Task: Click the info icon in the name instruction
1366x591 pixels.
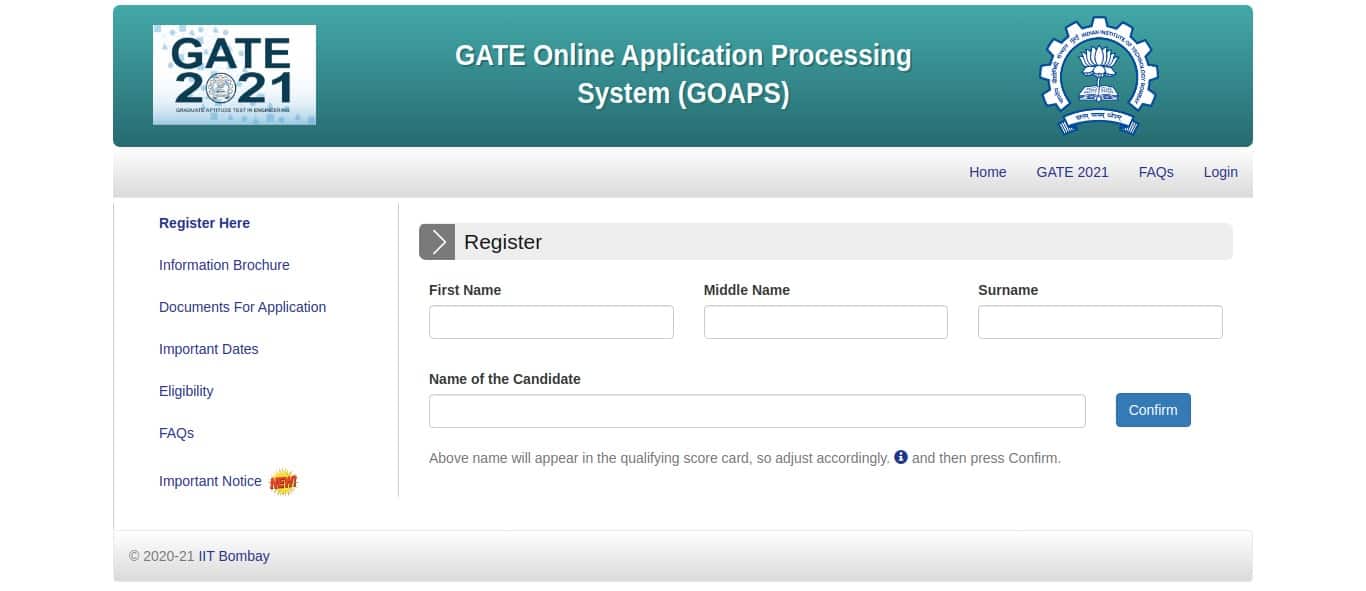Action: pyautogui.click(x=900, y=457)
